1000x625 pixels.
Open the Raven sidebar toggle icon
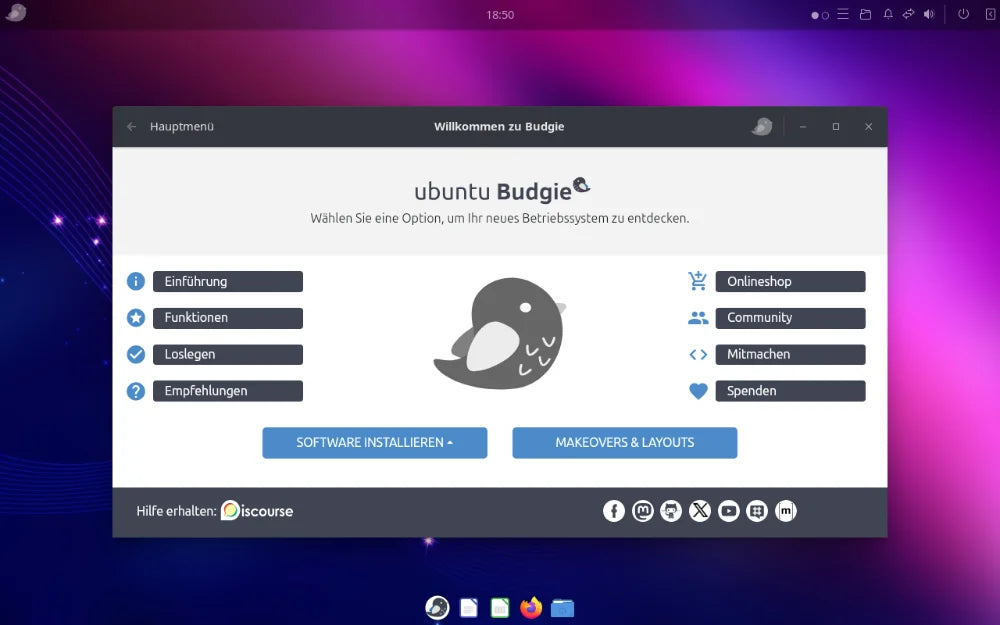click(x=990, y=14)
